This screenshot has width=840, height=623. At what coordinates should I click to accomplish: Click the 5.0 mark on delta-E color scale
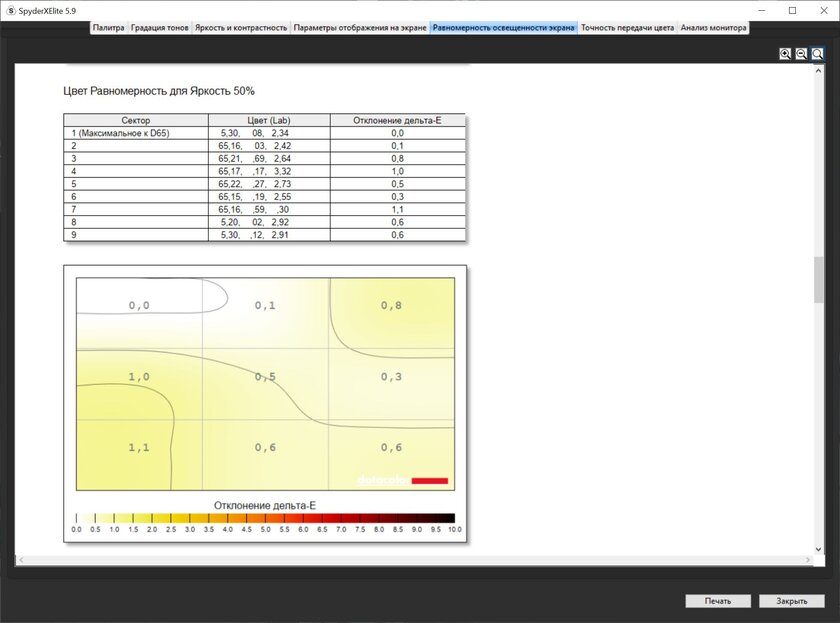266,529
